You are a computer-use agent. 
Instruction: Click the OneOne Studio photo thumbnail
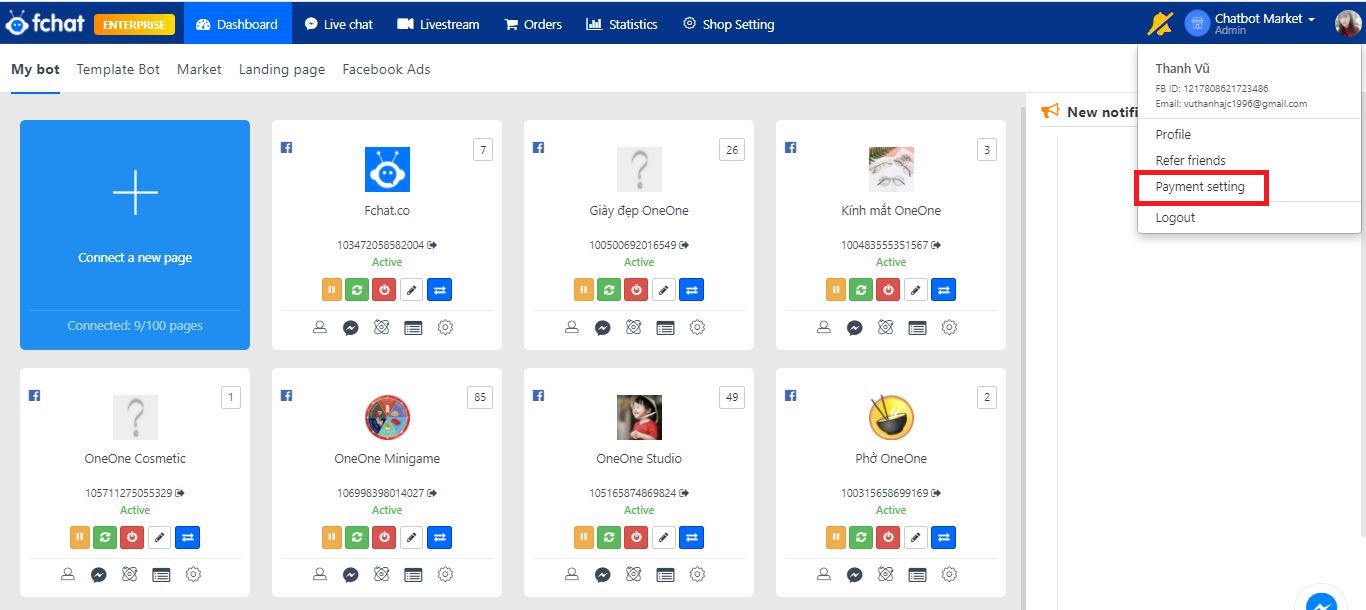click(639, 417)
